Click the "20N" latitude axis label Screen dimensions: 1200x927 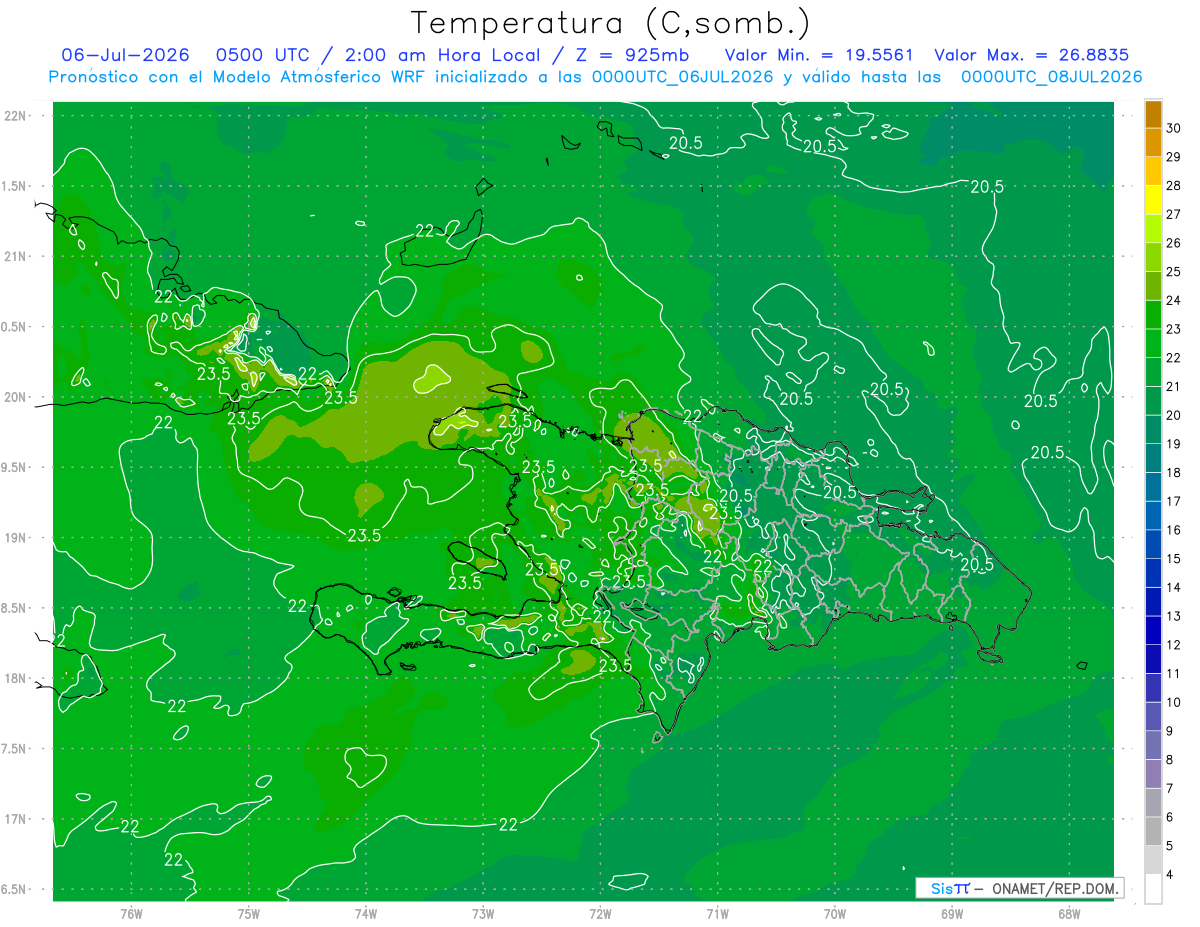[x=16, y=397]
